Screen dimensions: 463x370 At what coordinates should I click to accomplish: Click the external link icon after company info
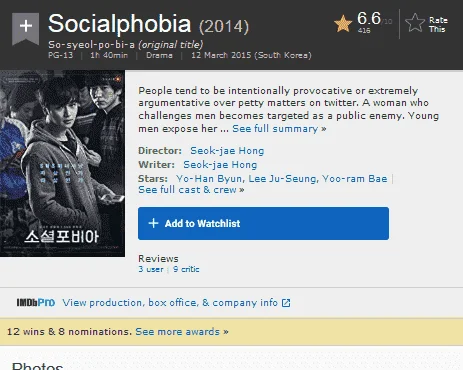(x=286, y=303)
